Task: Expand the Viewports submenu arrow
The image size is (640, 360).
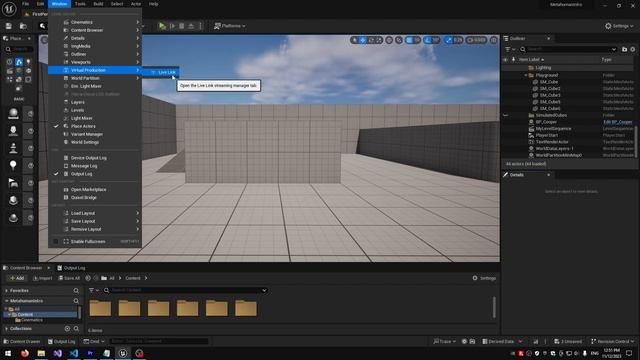Action: point(138,62)
